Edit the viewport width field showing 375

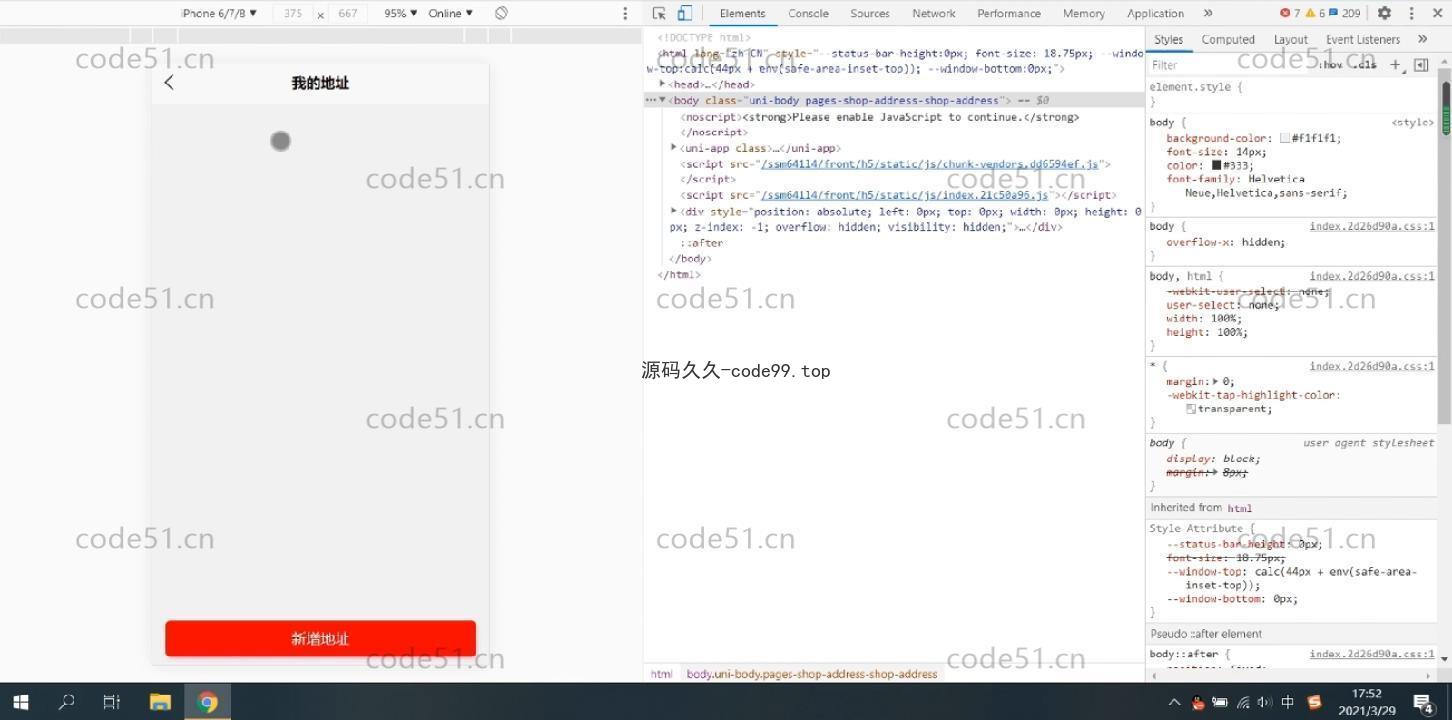click(293, 13)
